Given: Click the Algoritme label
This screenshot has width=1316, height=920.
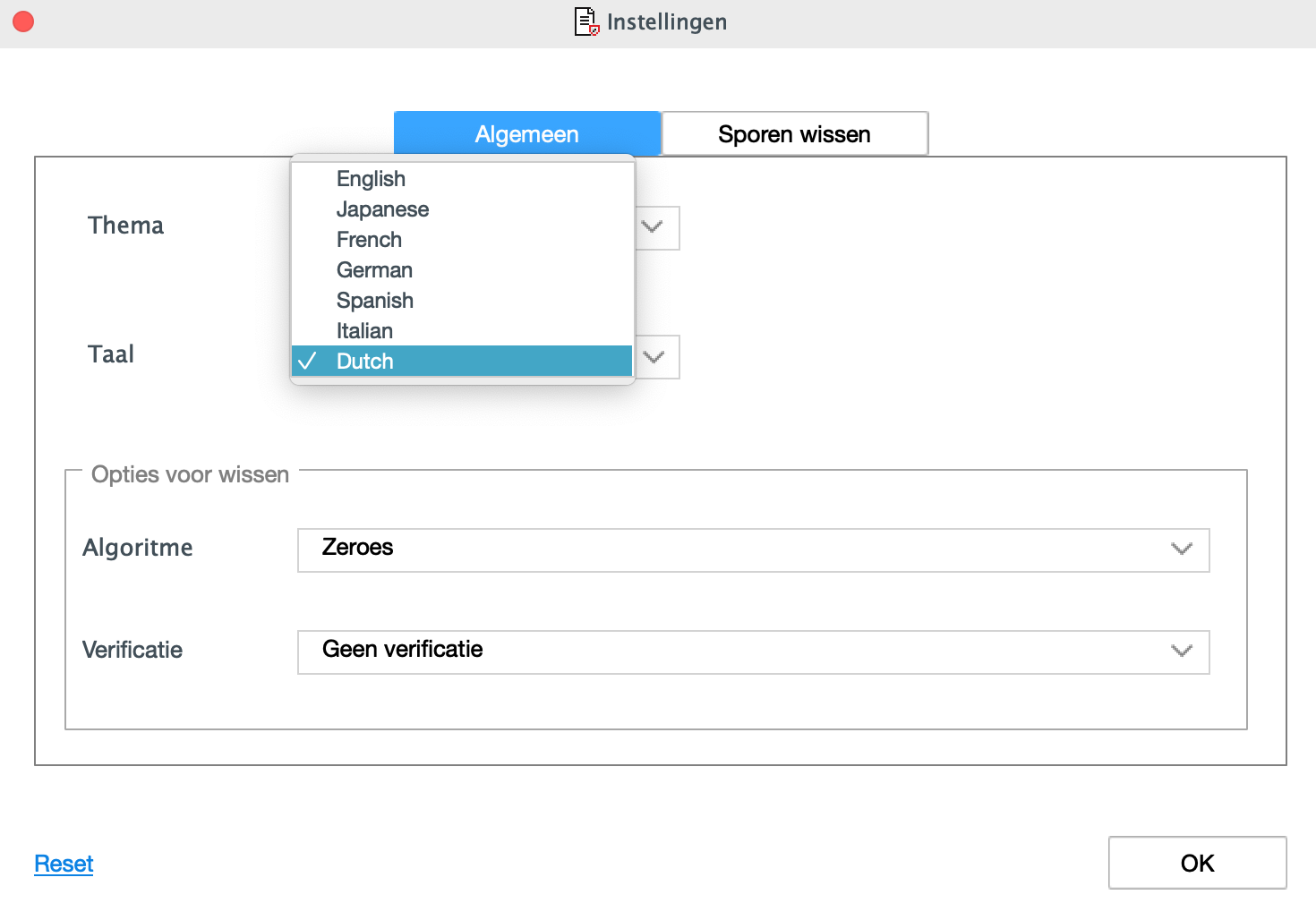Looking at the screenshot, I should (138, 548).
